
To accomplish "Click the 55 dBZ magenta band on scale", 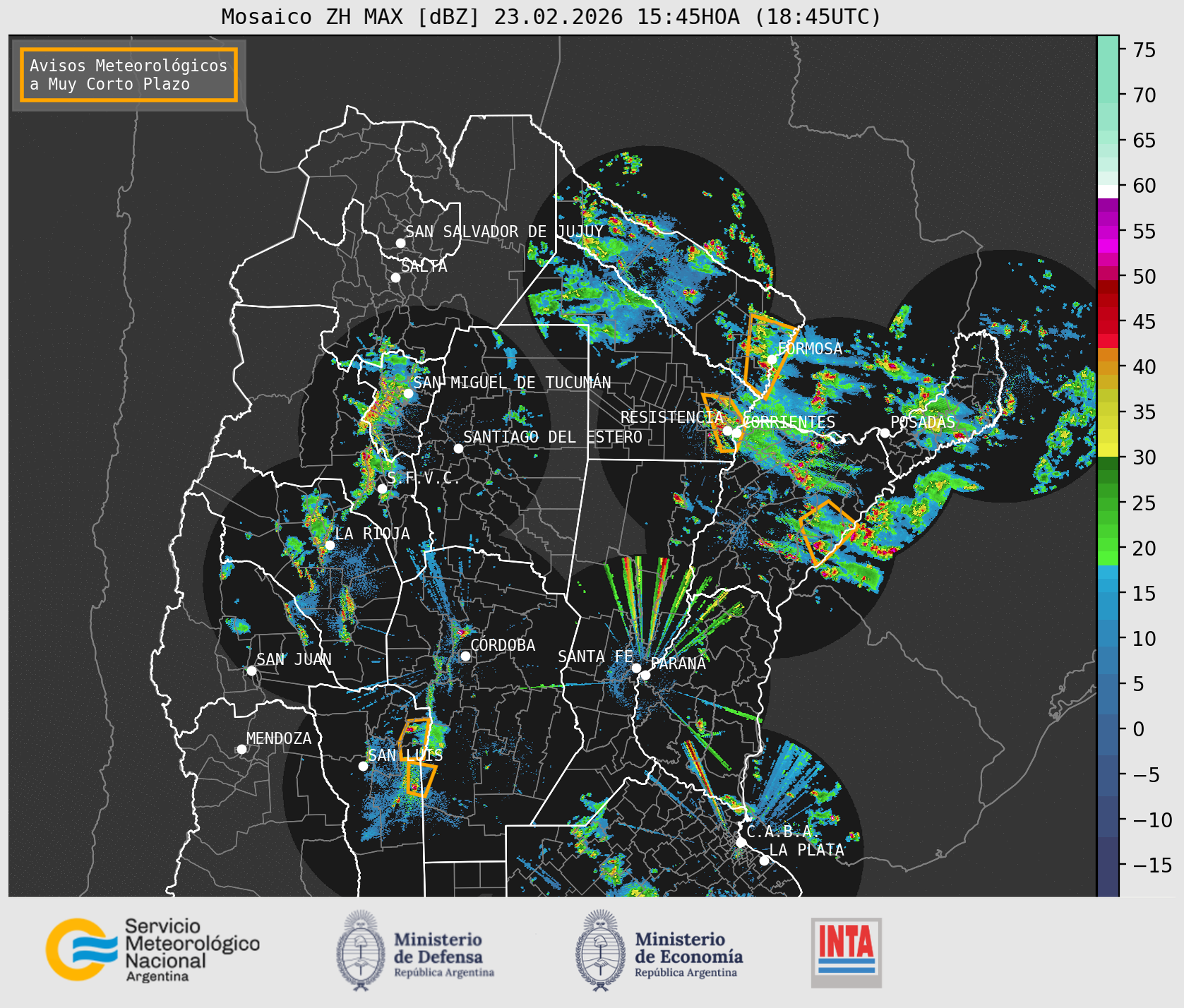I will coord(1108,232).
